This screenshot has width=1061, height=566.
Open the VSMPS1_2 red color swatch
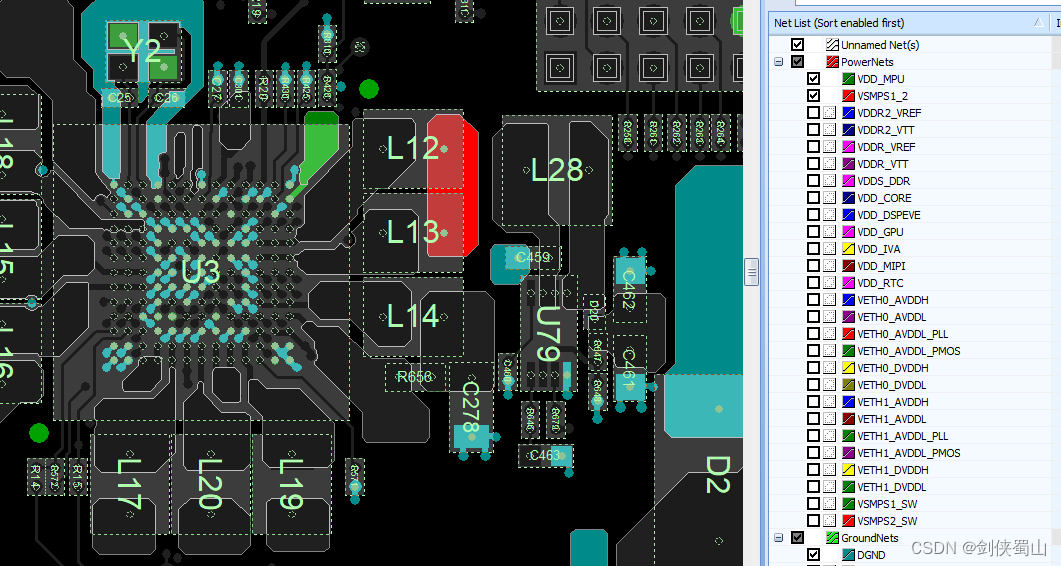pyautogui.click(x=849, y=95)
